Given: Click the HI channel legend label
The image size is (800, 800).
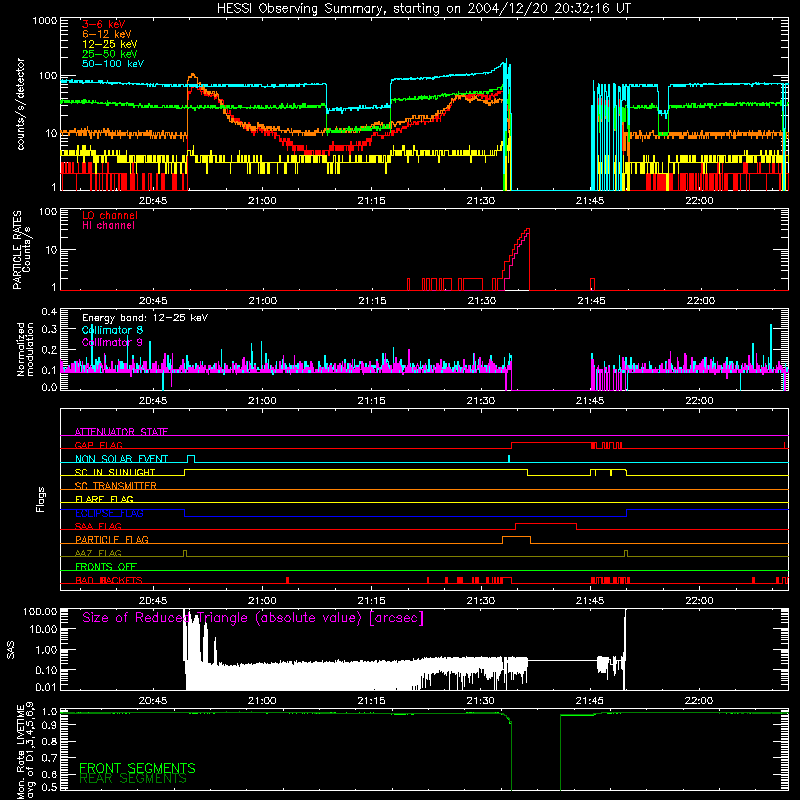Looking at the screenshot, I should (109, 225).
